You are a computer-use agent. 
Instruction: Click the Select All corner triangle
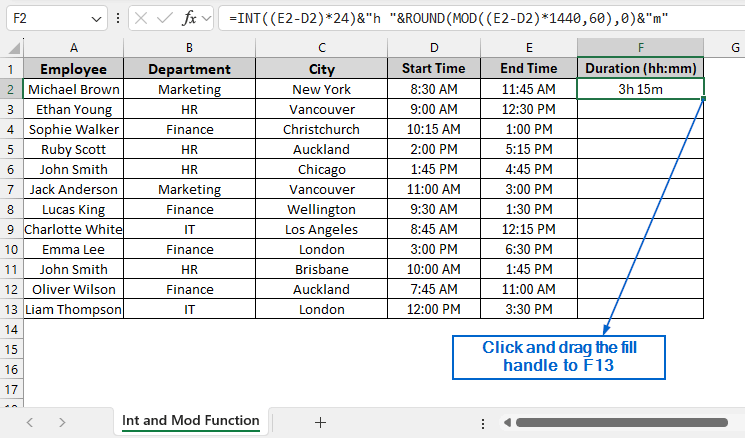(15, 48)
